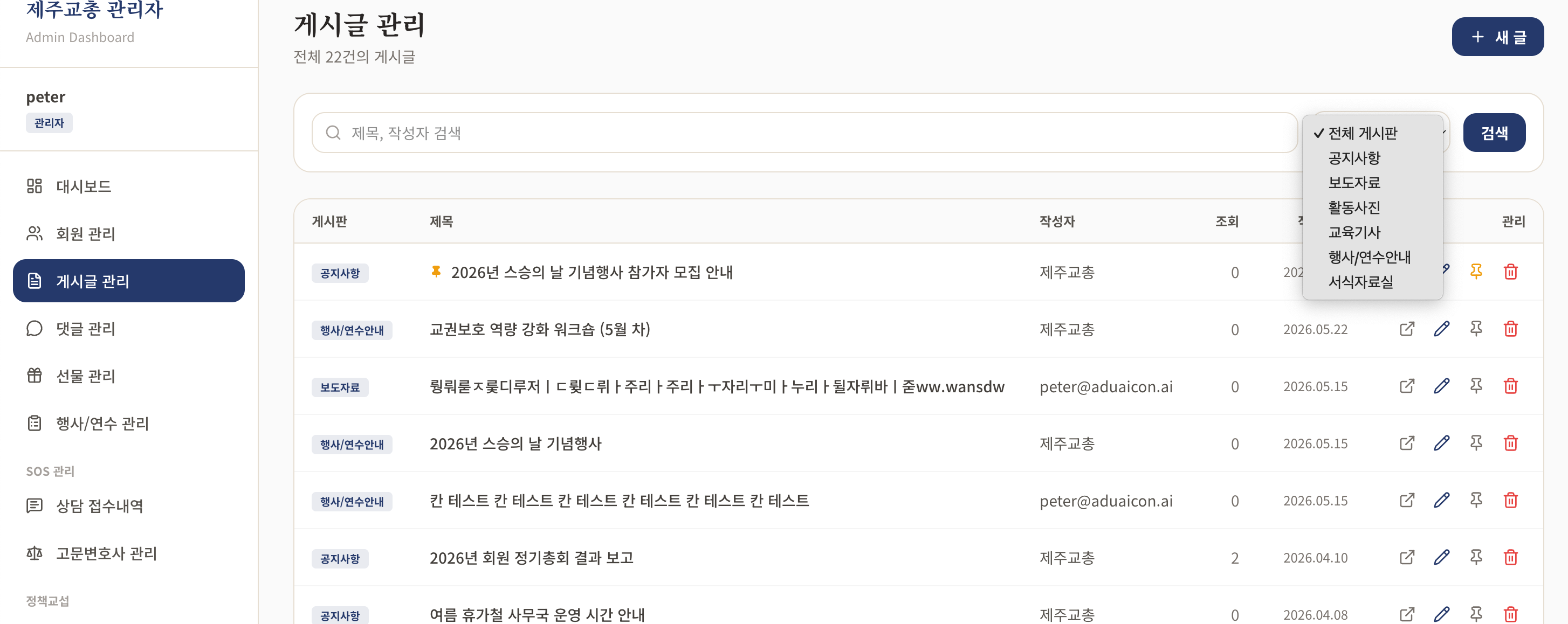Viewport: 1568px width, 624px height.
Task: Open title 여름 휴가철 사무국 운영 시간 안내
Action: coord(537,615)
